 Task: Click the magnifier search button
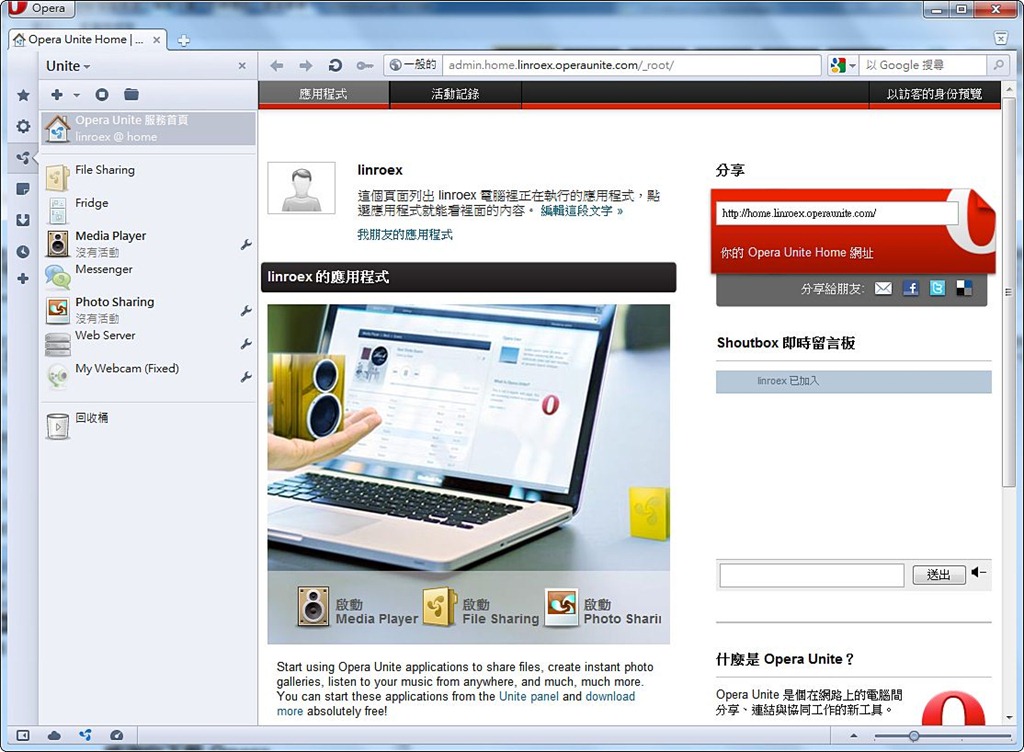click(999, 65)
